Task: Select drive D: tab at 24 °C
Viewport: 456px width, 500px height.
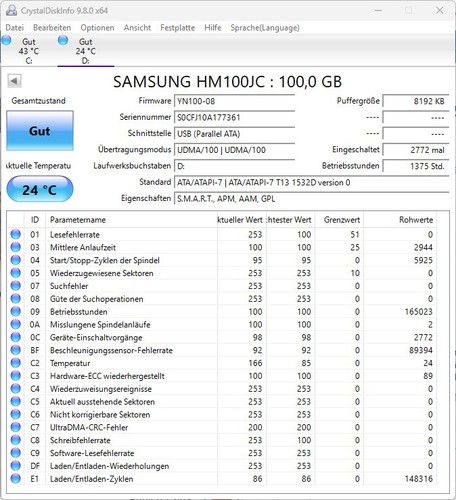Action: 85,51
